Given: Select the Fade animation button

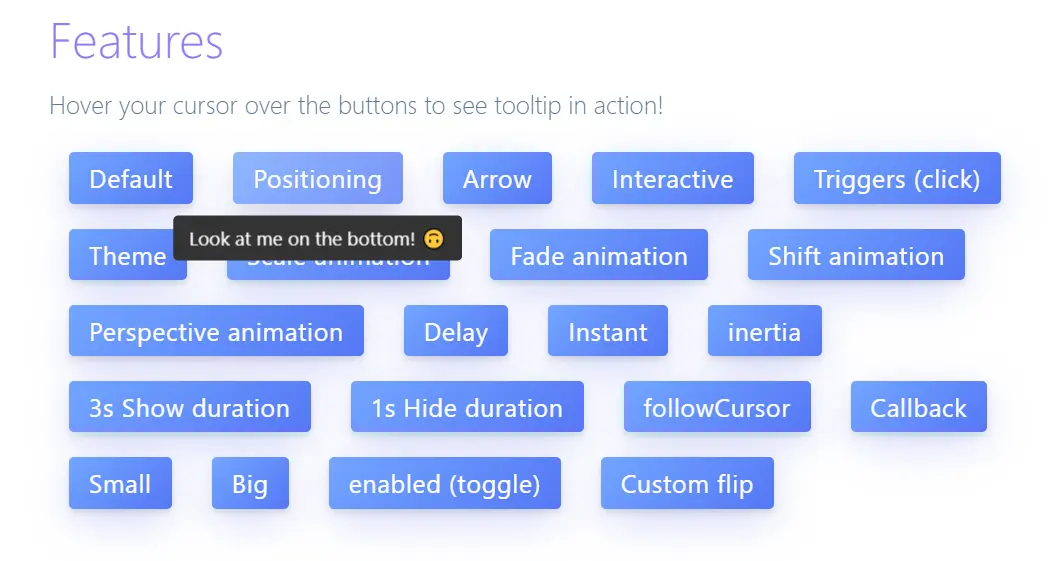Looking at the screenshot, I should 599,255.
